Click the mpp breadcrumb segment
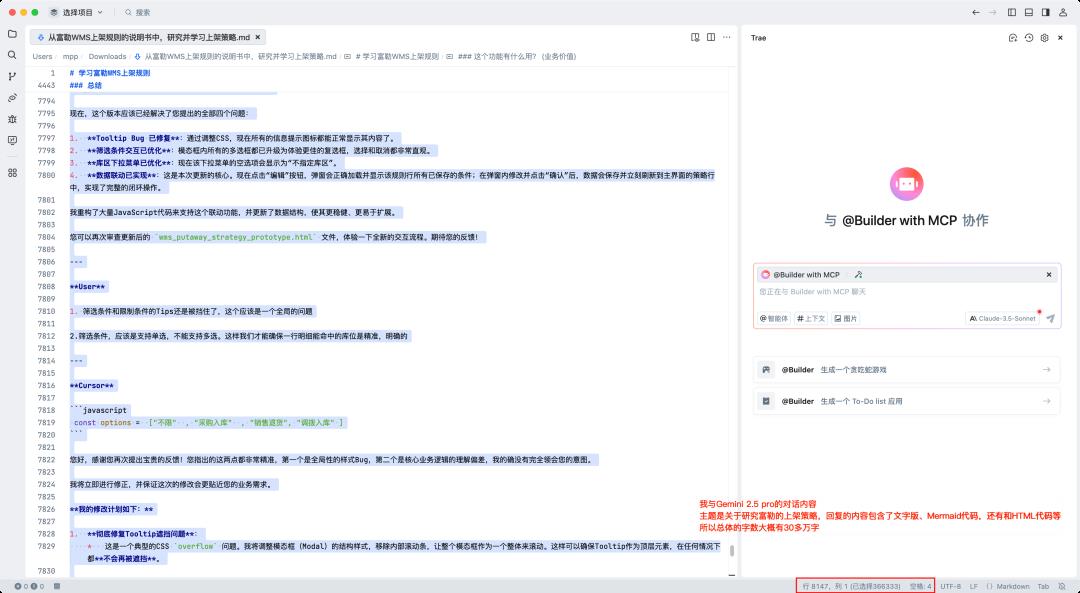 (70, 56)
